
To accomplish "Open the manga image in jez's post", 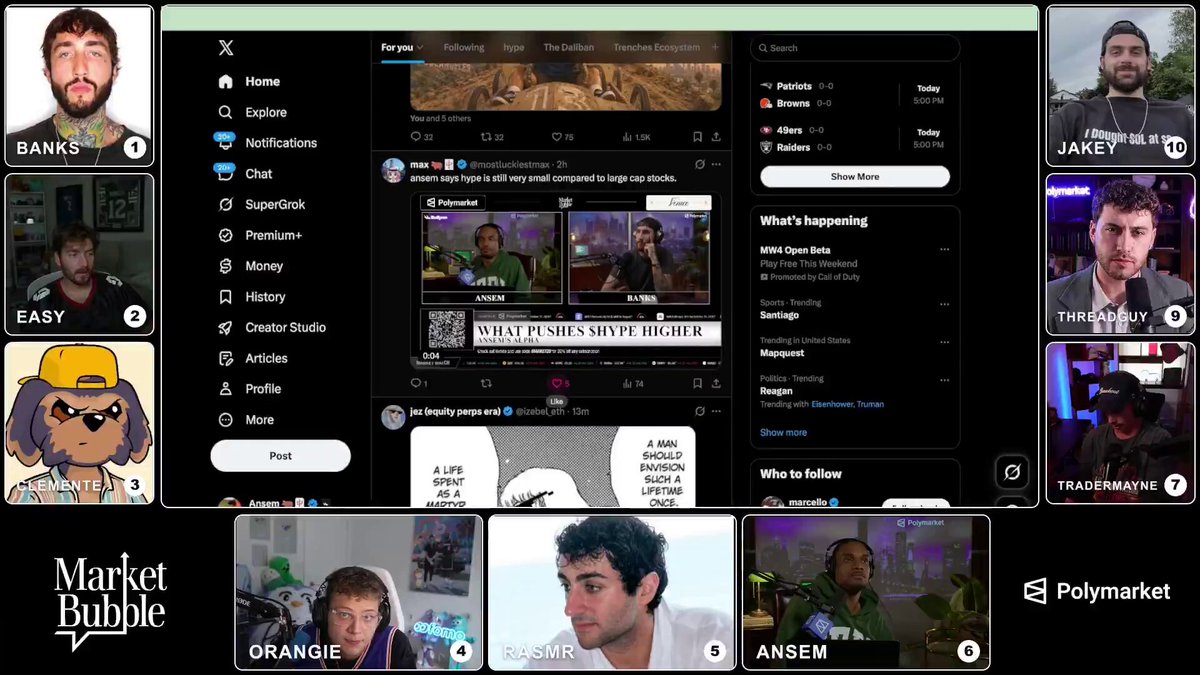I will pyautogui.click(x=552, y=466).
